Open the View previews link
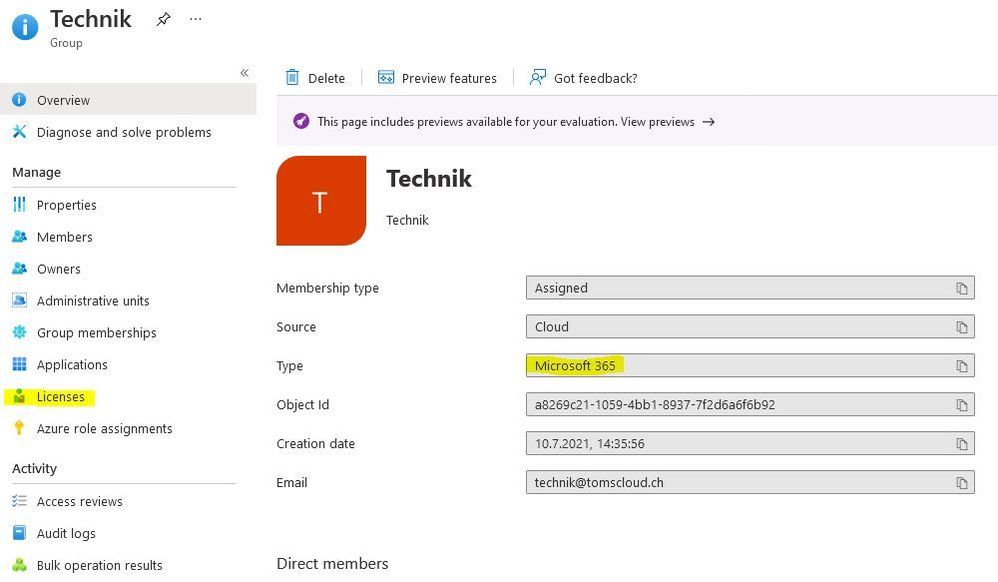Screen dimensions: 998x582 (x=667, y=122)
